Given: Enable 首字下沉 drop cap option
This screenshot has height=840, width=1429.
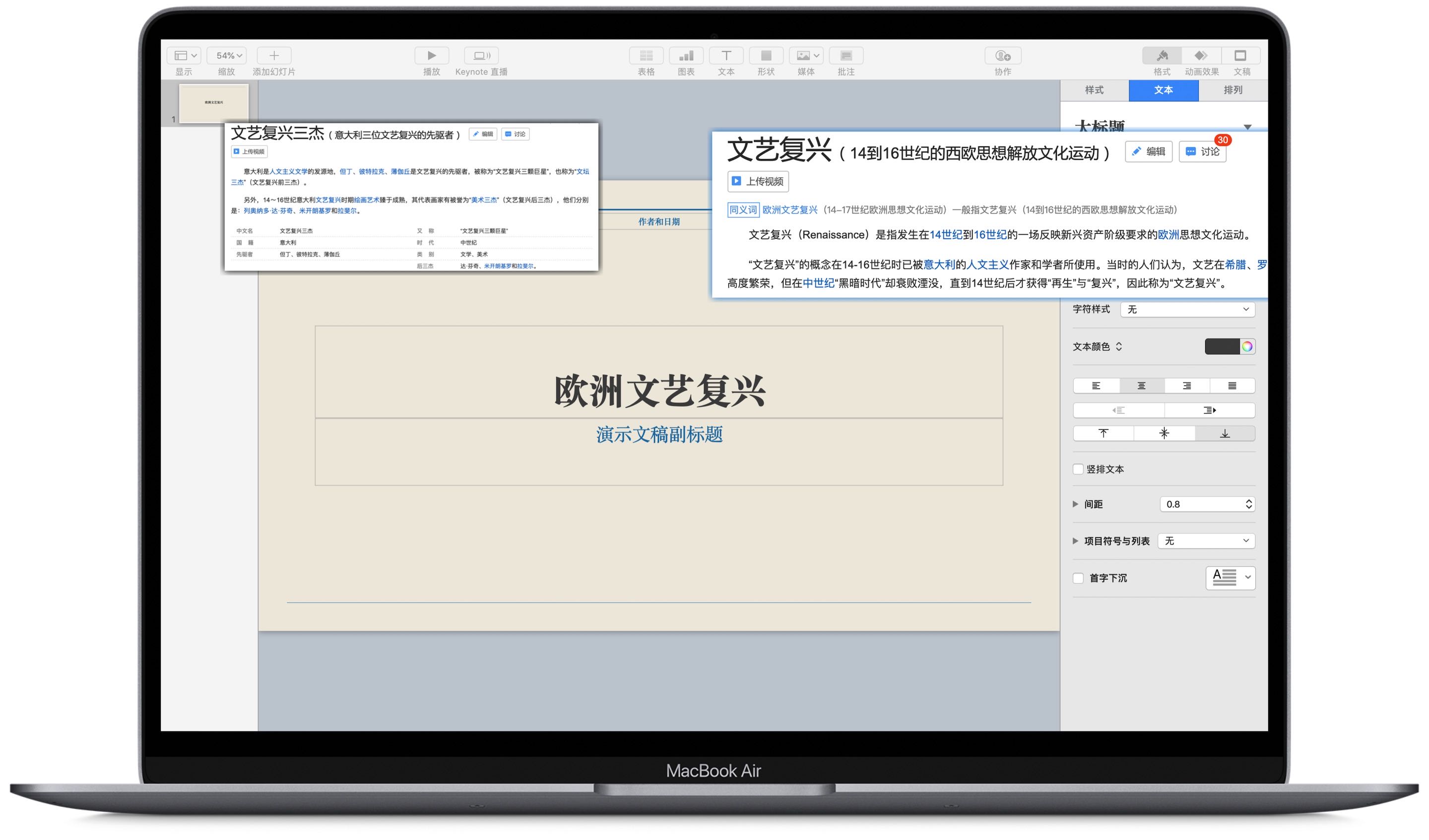Looking at the screenshot, I should (1078, 578).
